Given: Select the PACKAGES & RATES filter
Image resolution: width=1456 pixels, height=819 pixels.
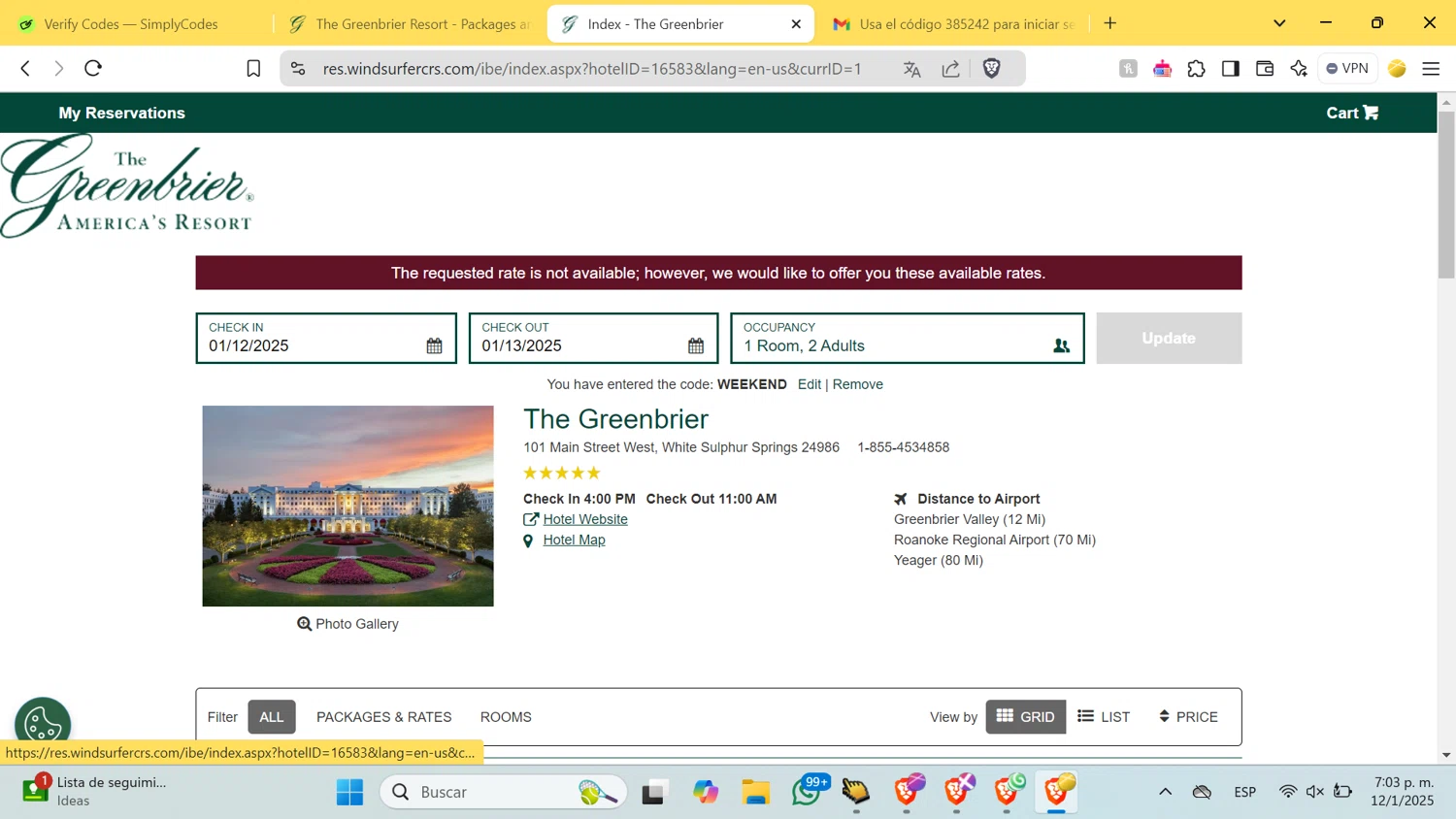Looking at the screenshot, I should coord(383,717).
